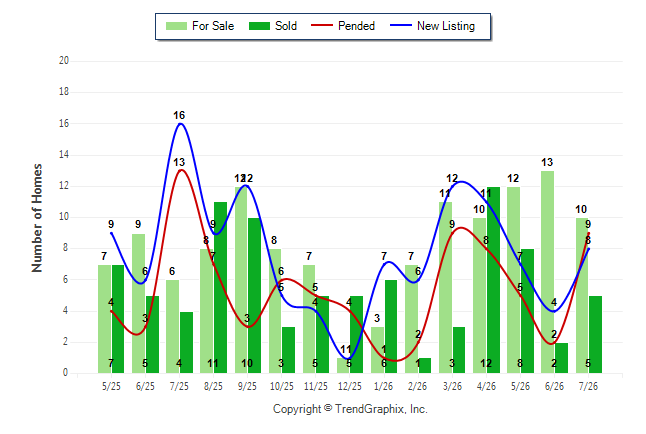Click the Pended legend label

pos(356,26)
